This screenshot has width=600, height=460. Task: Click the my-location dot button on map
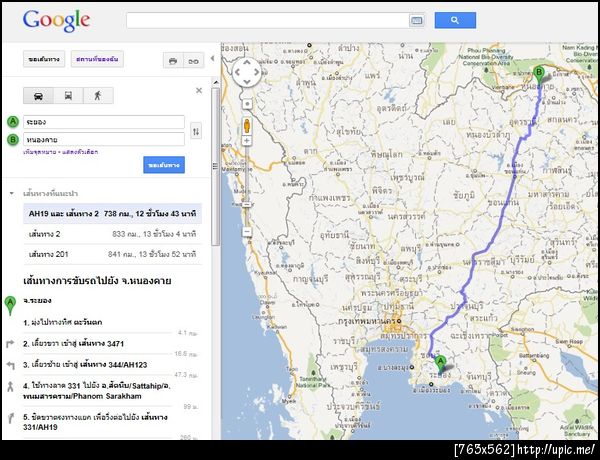[x=248, y=104]
